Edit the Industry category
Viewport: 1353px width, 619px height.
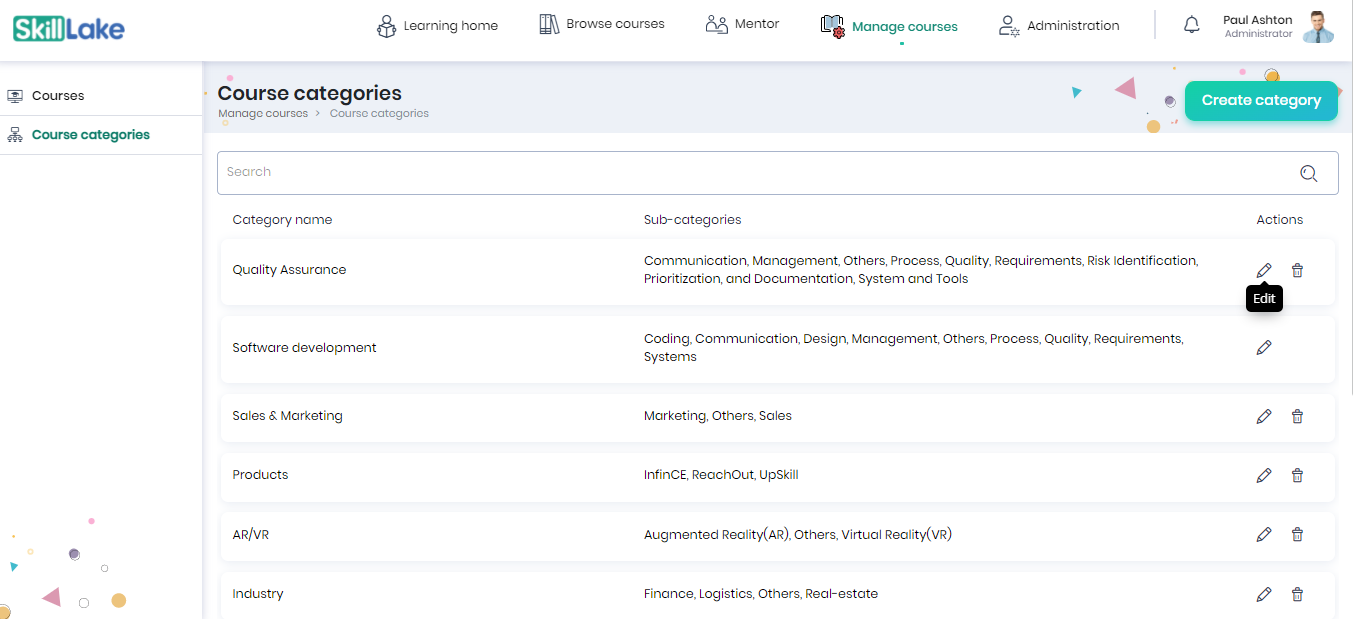pos(1264,594)
